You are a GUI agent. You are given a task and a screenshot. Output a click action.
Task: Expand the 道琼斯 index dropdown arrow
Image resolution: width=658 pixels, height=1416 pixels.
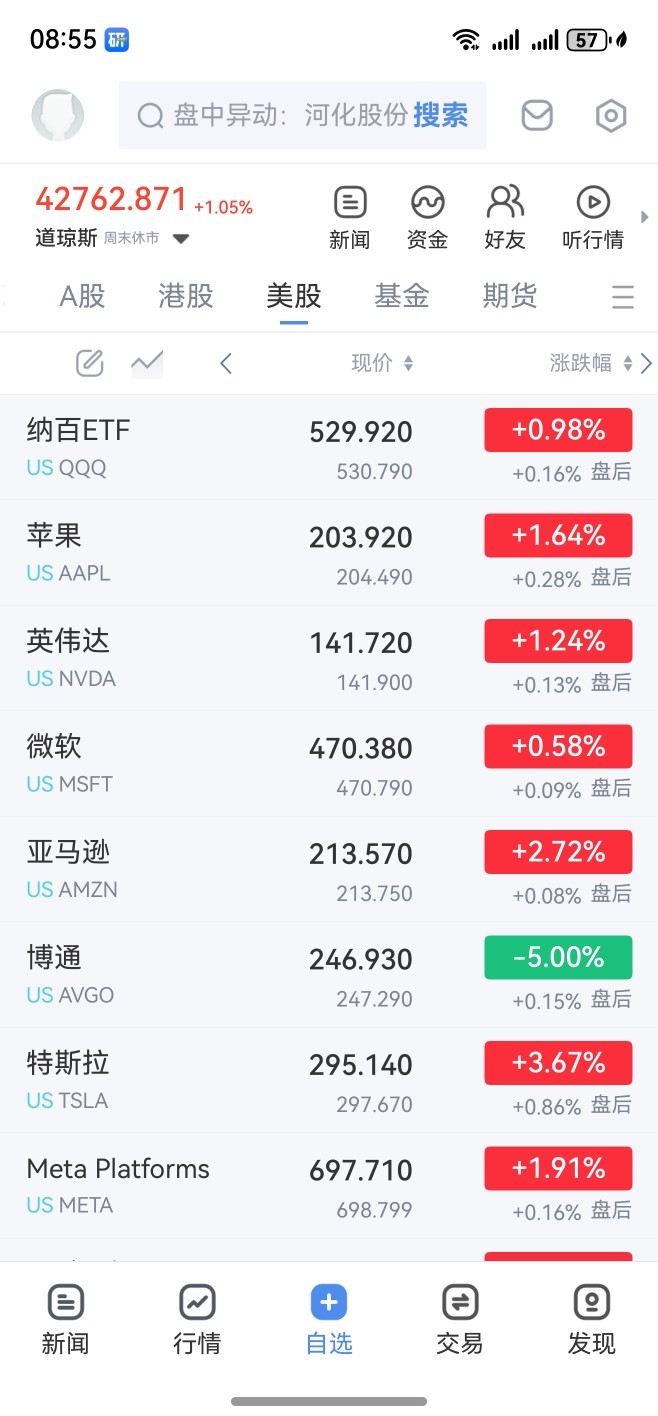[181, 239]
